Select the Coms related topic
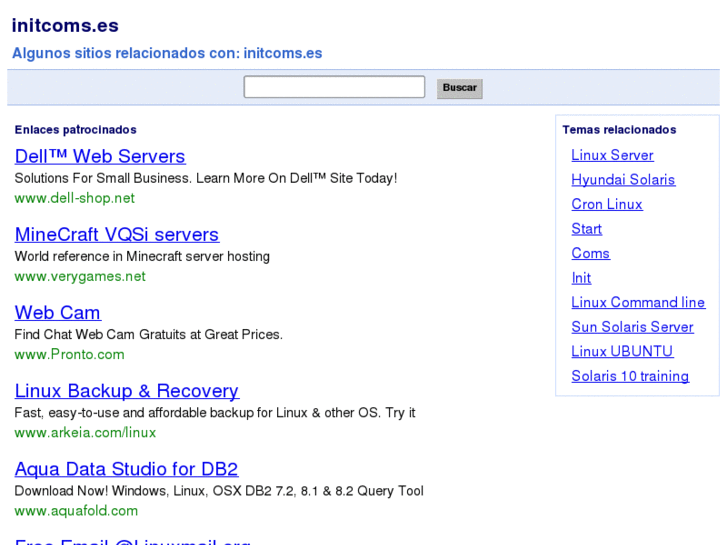 click(590, 253)
